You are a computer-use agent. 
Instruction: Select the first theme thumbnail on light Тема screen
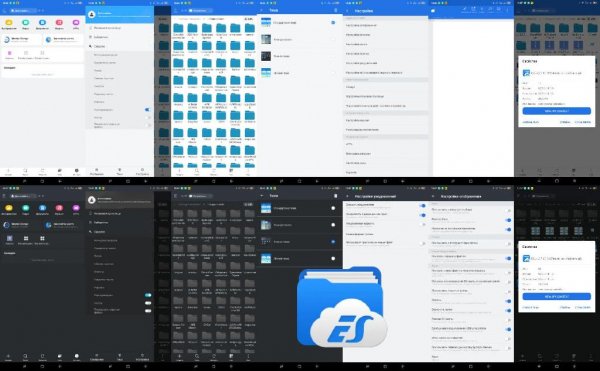click(266, 23)
